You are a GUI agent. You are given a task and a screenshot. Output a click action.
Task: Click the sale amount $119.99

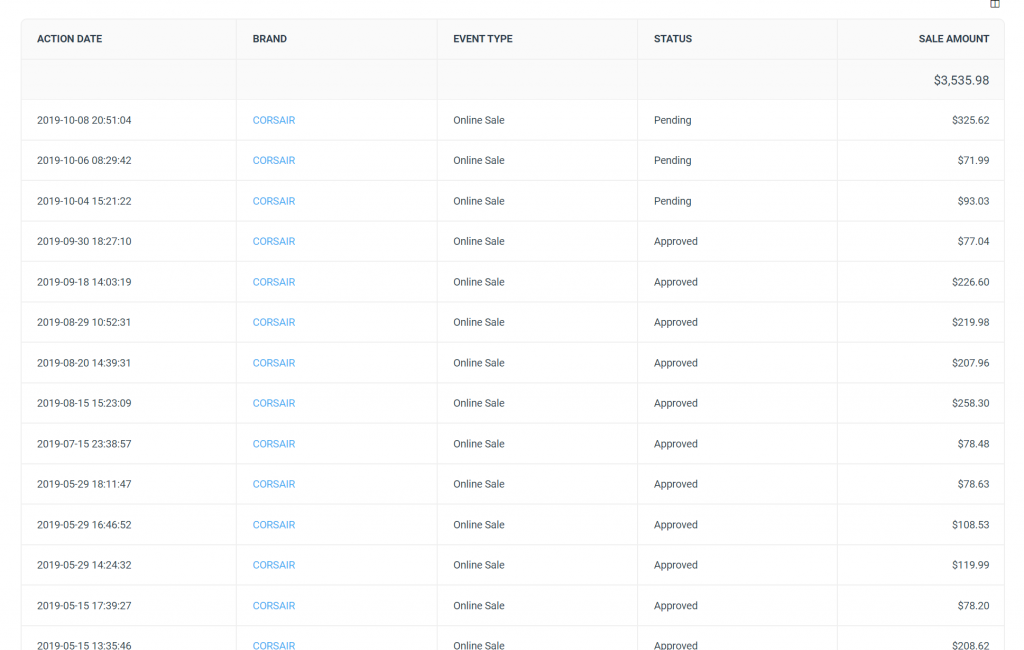coord(970,566)
